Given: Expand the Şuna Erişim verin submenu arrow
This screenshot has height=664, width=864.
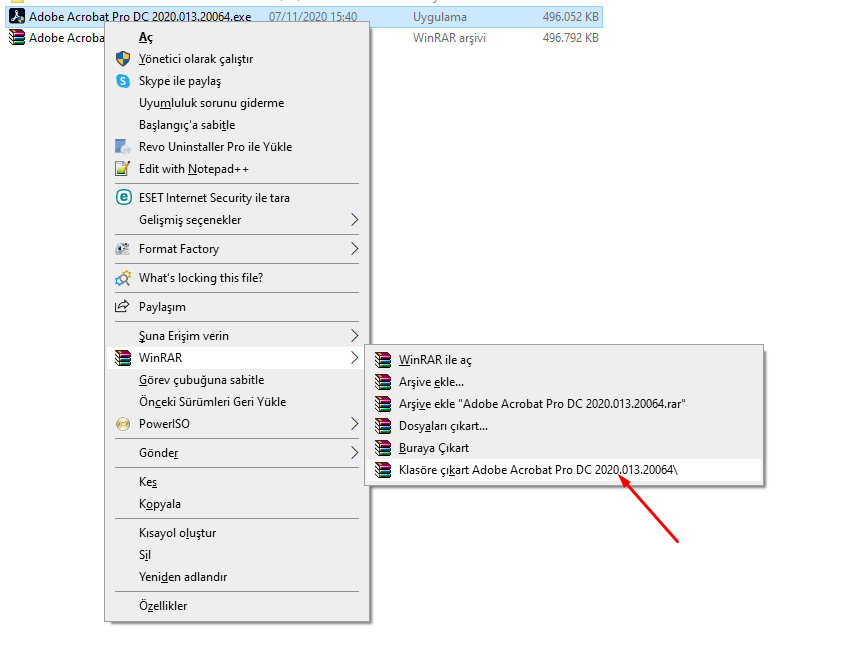Looking at the screenshot, I should (x=354, y=336).
